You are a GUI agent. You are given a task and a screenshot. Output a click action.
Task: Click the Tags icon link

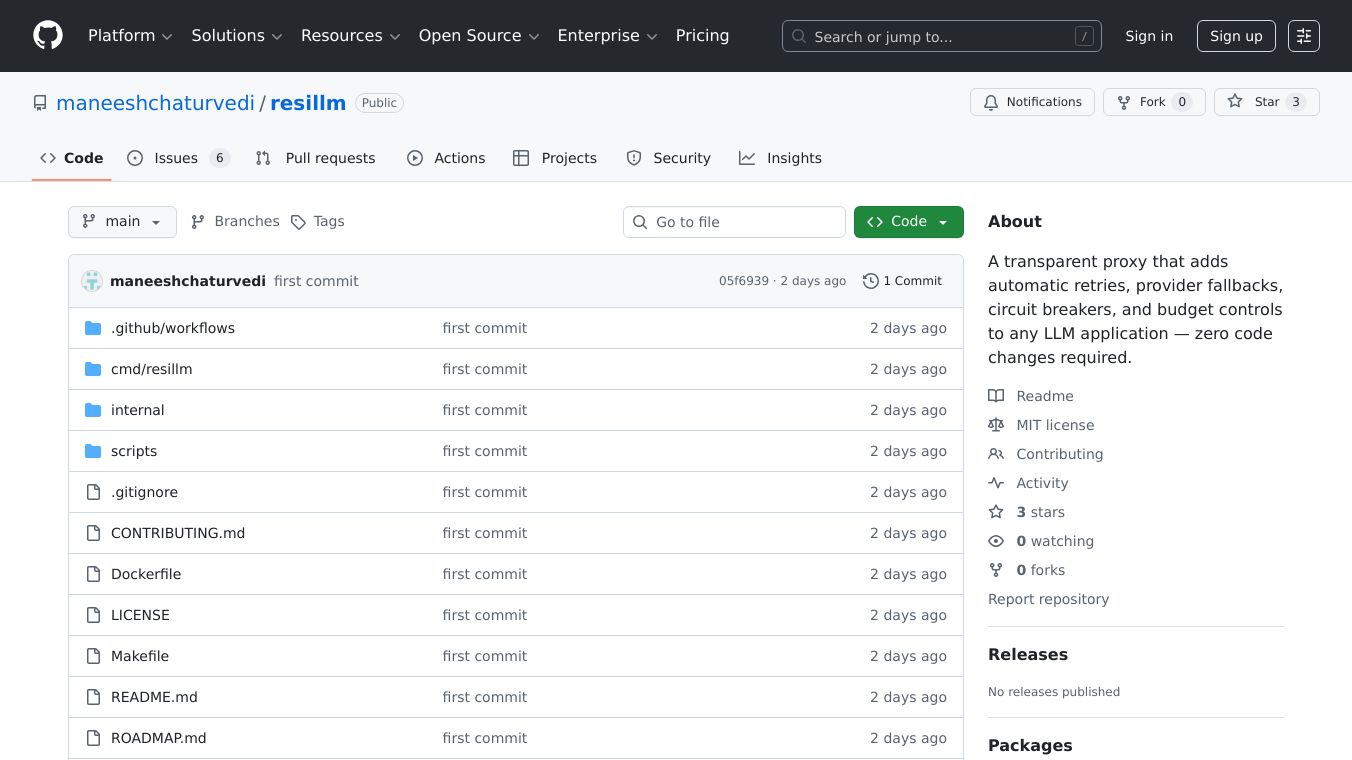(x=298, y=222)
